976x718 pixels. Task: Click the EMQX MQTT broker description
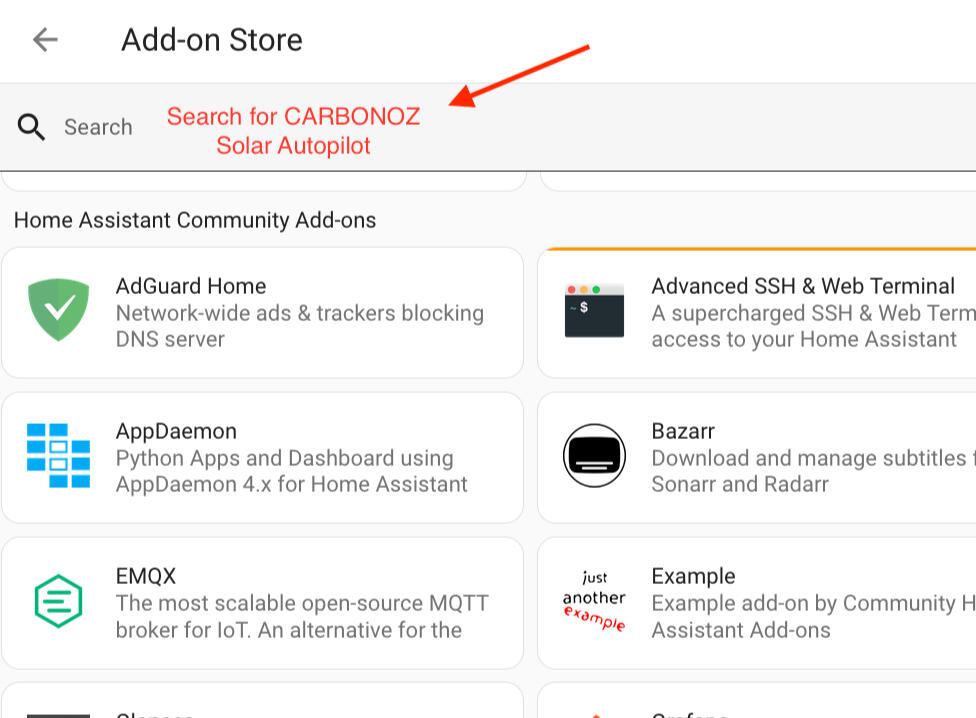(302, 616)
